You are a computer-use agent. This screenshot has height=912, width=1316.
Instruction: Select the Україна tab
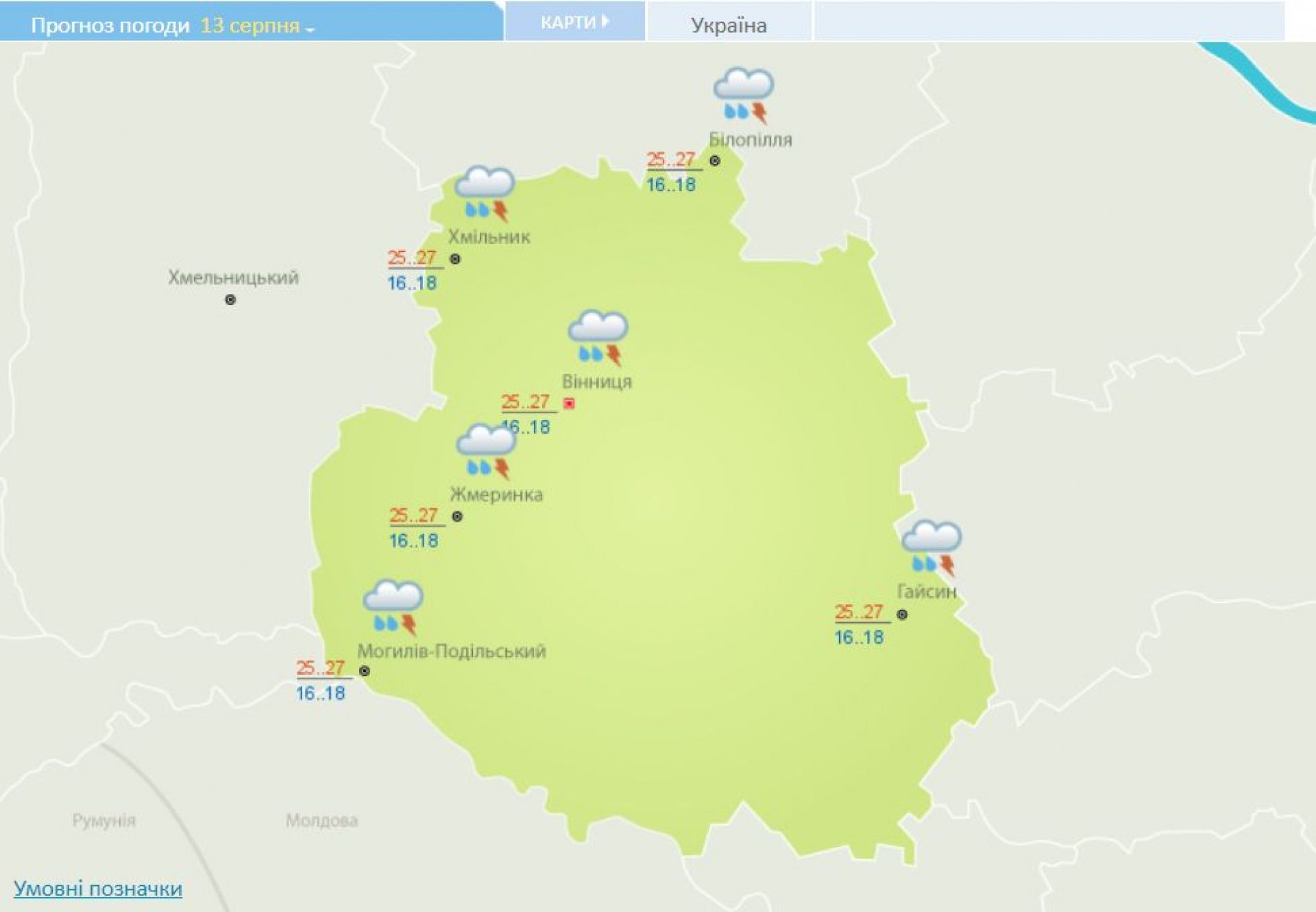click(728, 25)
